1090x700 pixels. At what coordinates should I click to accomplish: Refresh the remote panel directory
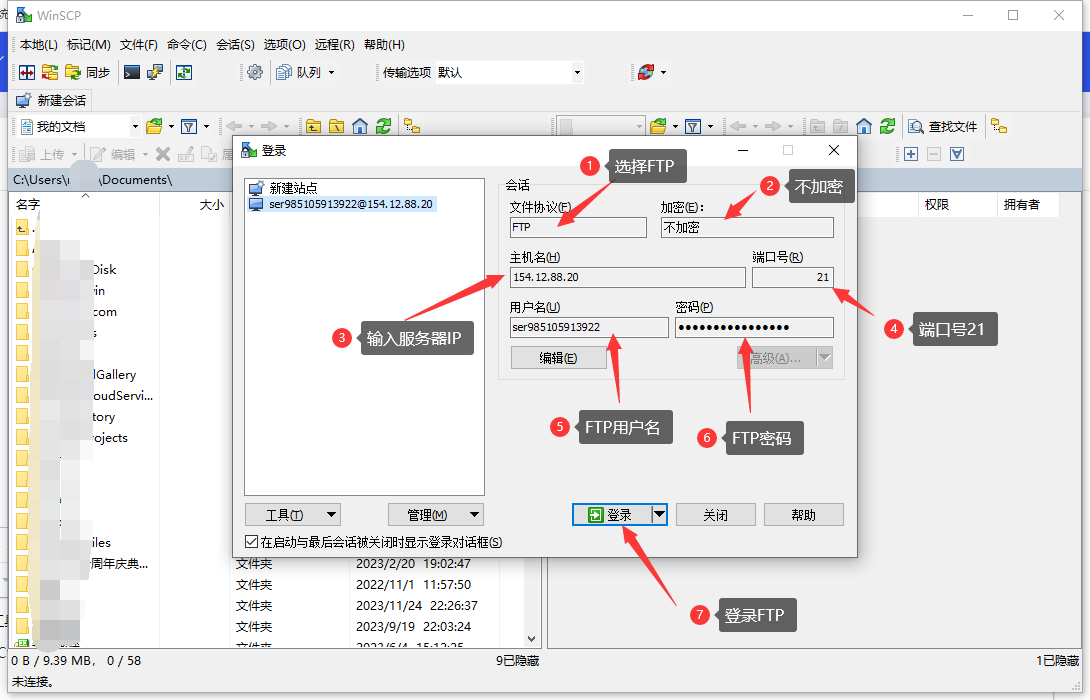point(887,127)
